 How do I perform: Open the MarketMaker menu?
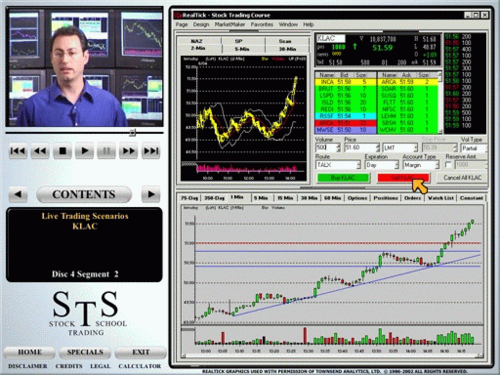click(x=230, y=24)
